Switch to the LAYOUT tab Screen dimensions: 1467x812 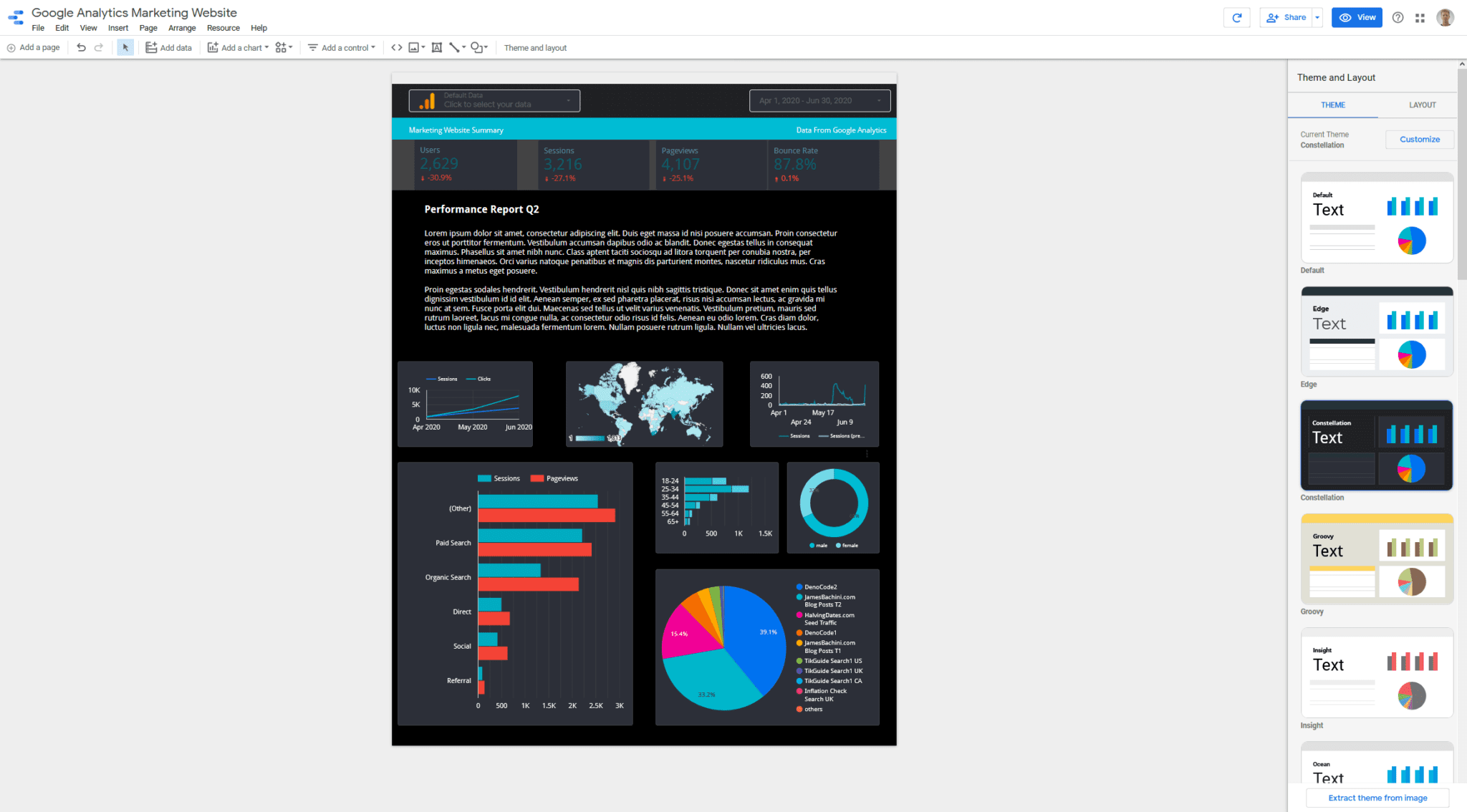point(1421,105)
